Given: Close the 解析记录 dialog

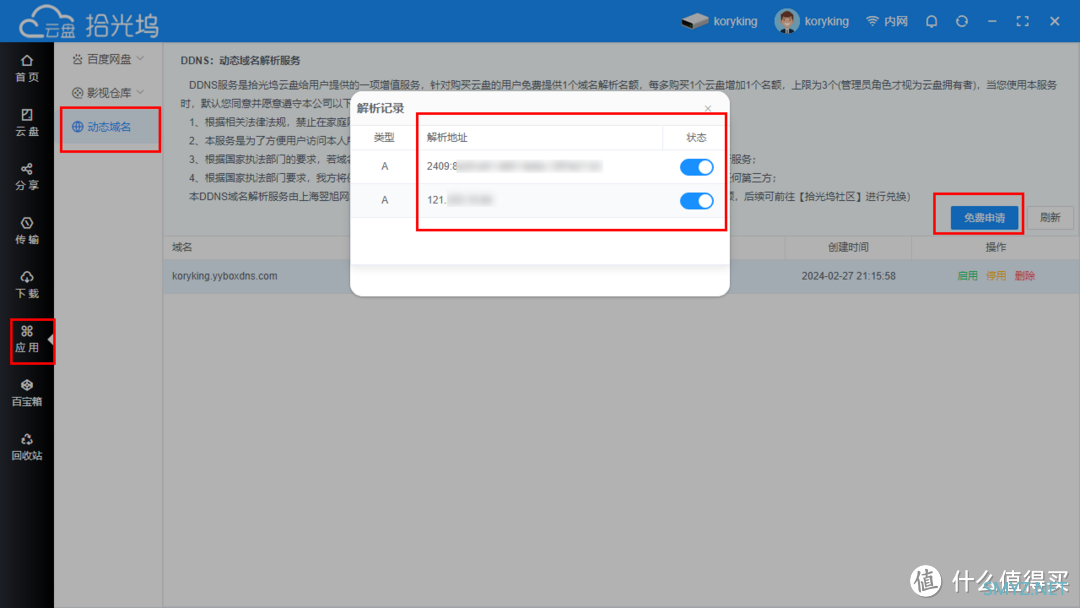Looking at the screenshot, I should click(x=708, y=108).
